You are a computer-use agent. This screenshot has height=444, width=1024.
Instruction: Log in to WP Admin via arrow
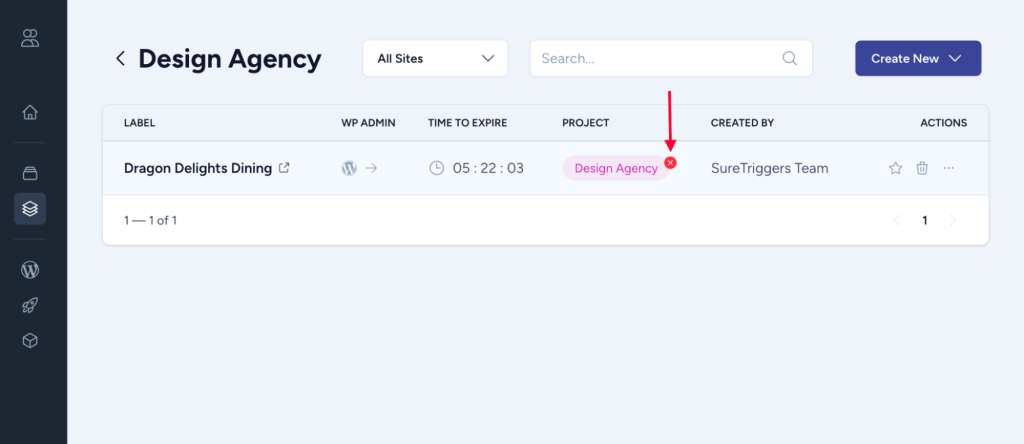[x=371, y=168]
